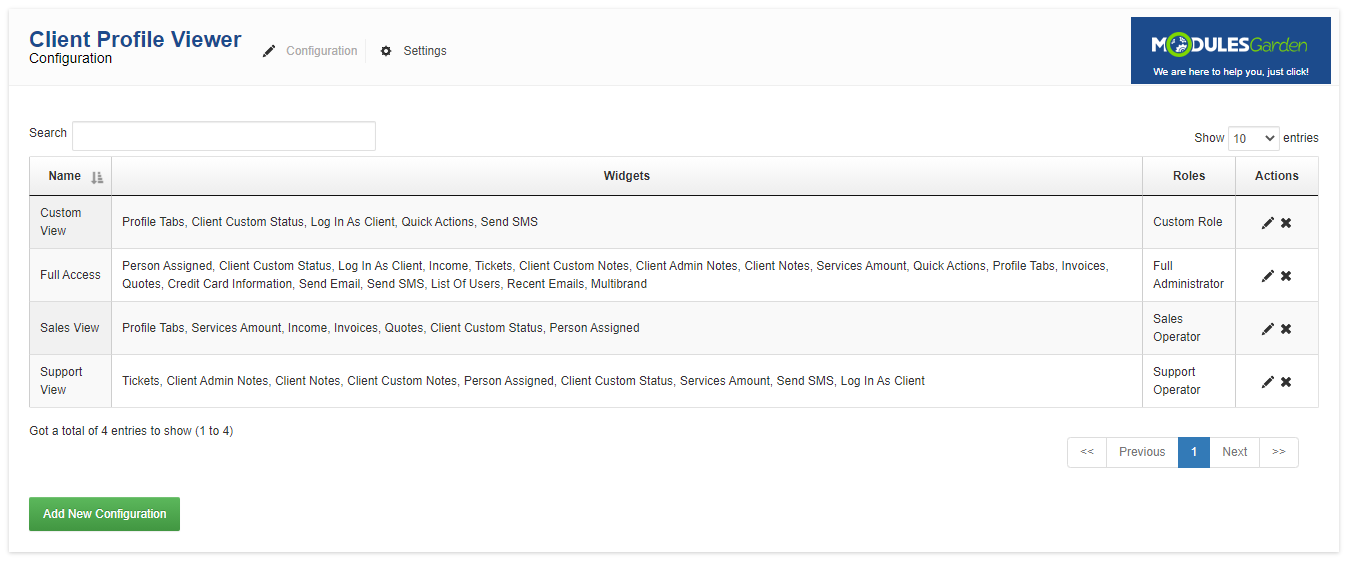Open the Show entries dropdown
1349x564 pixels.
tap(1253, 138)
